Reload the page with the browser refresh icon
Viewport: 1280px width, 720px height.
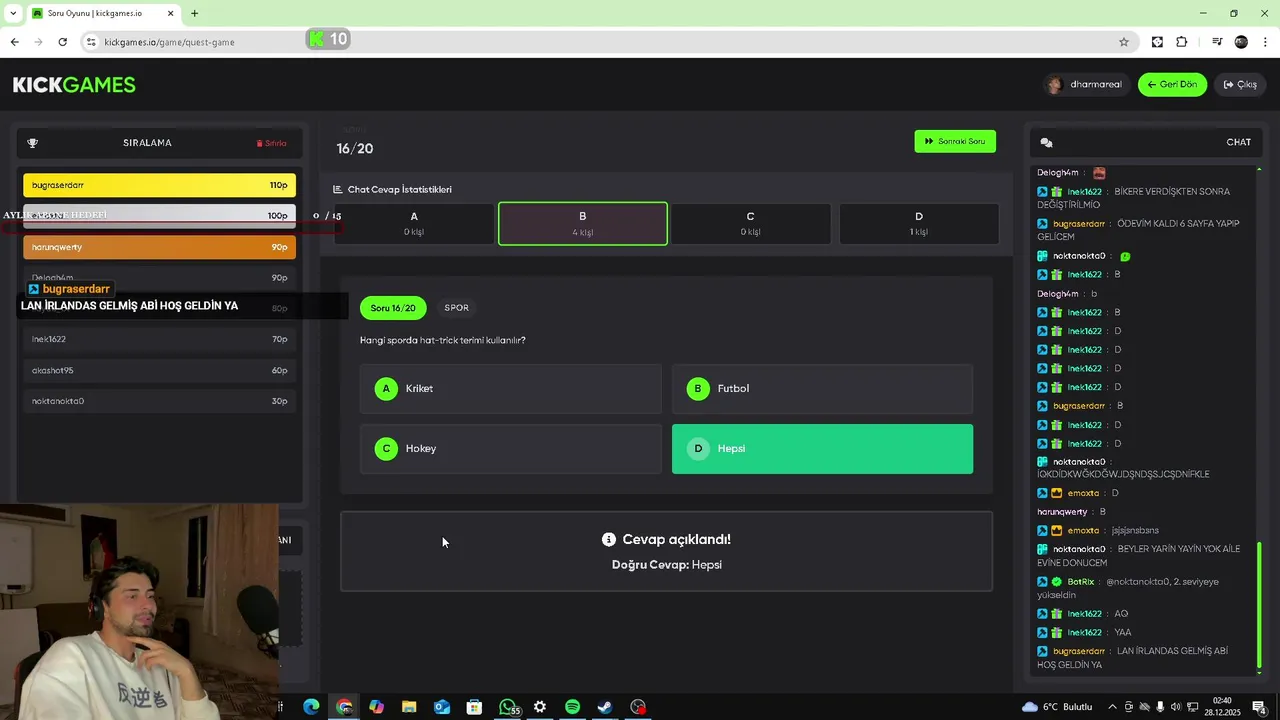[x=62, y=42]
